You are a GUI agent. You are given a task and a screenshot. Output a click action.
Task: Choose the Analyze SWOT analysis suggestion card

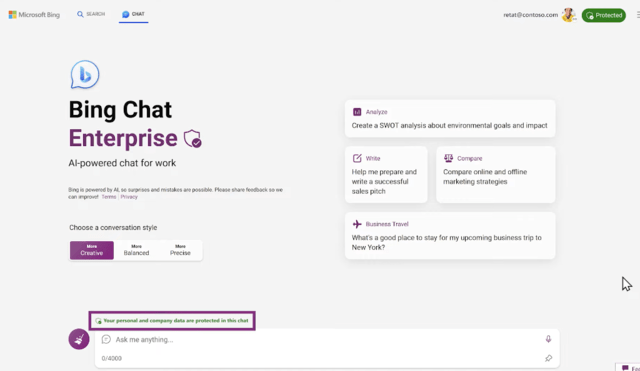click(450, 119)
